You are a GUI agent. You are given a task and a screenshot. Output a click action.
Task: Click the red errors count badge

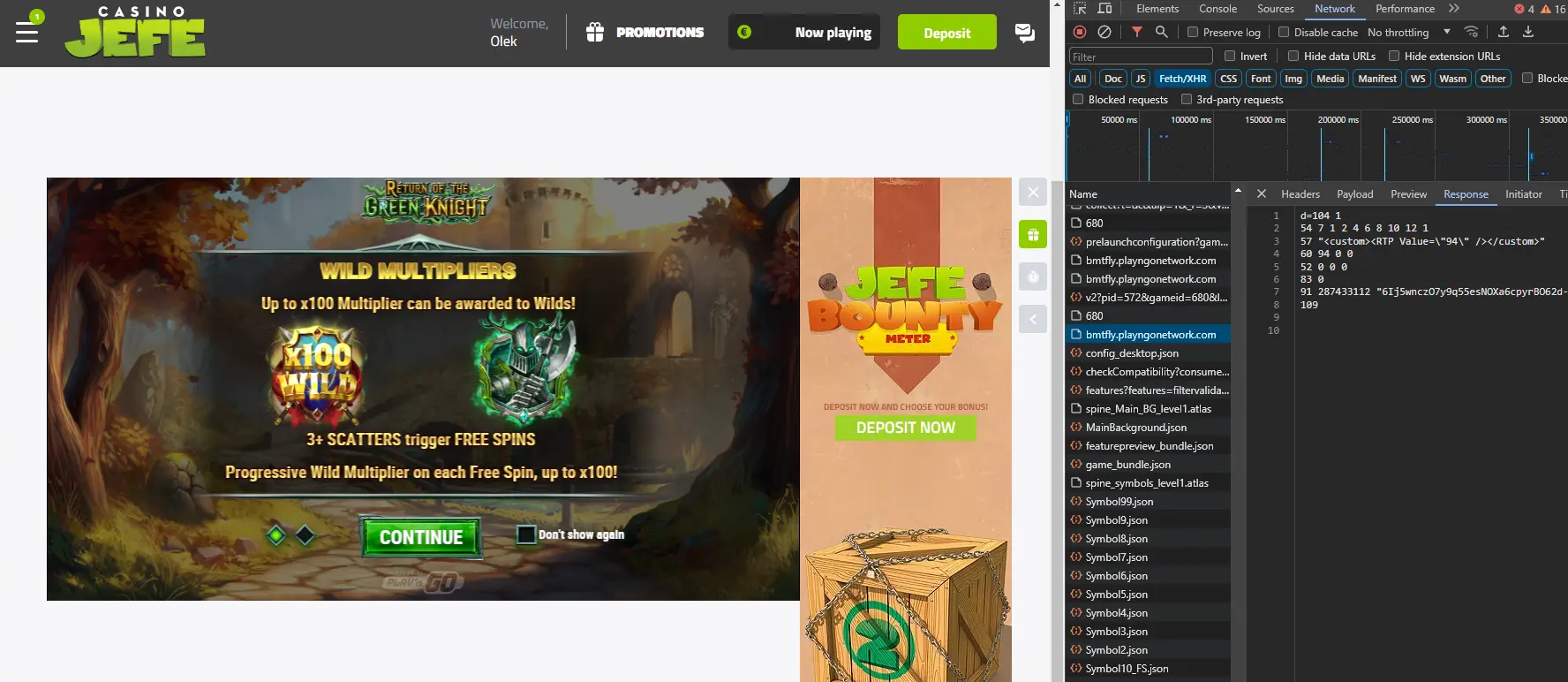coord(1524,9)
